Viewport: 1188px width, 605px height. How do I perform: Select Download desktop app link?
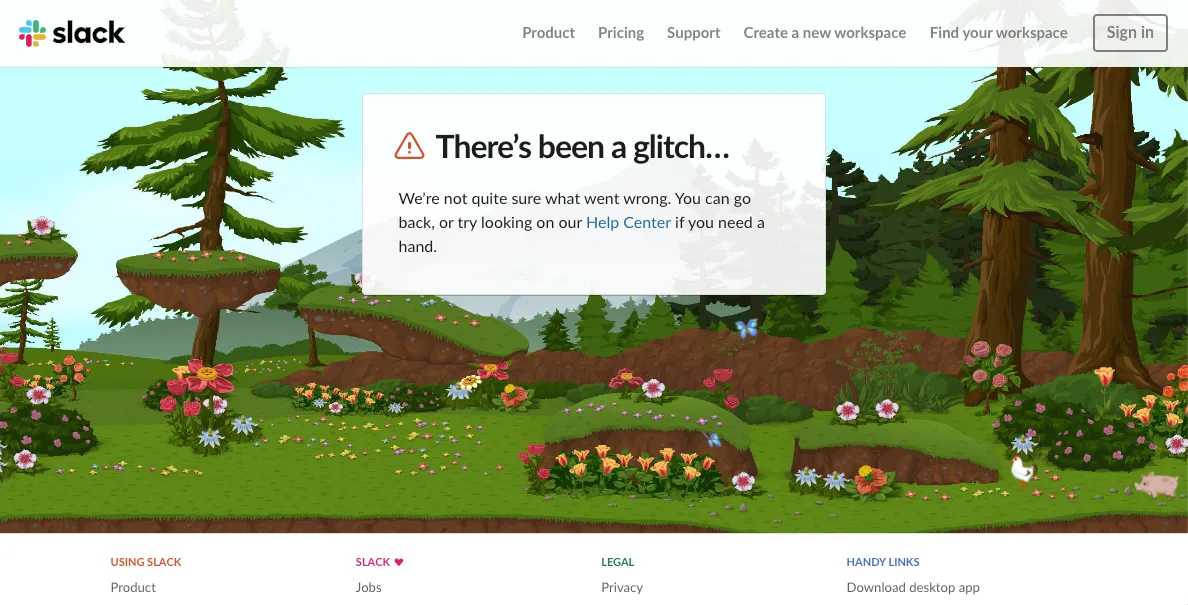pos(913,588)
